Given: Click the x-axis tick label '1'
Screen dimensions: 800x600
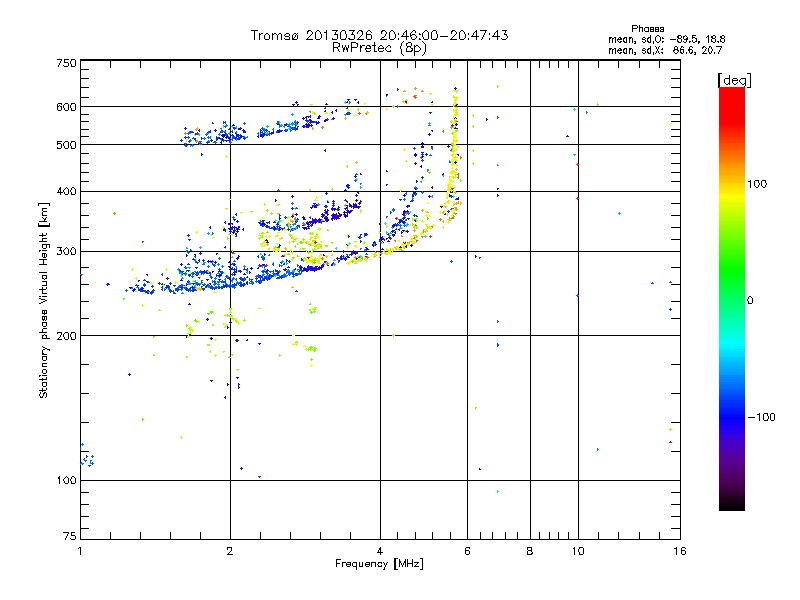Looking at the screenshot, I should point(80,551).
